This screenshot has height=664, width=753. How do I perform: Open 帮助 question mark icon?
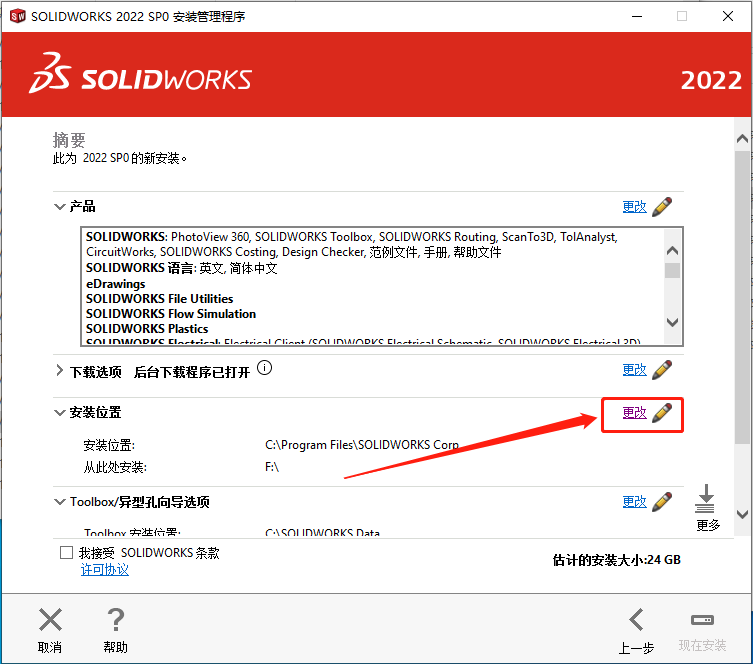[116, 619]
